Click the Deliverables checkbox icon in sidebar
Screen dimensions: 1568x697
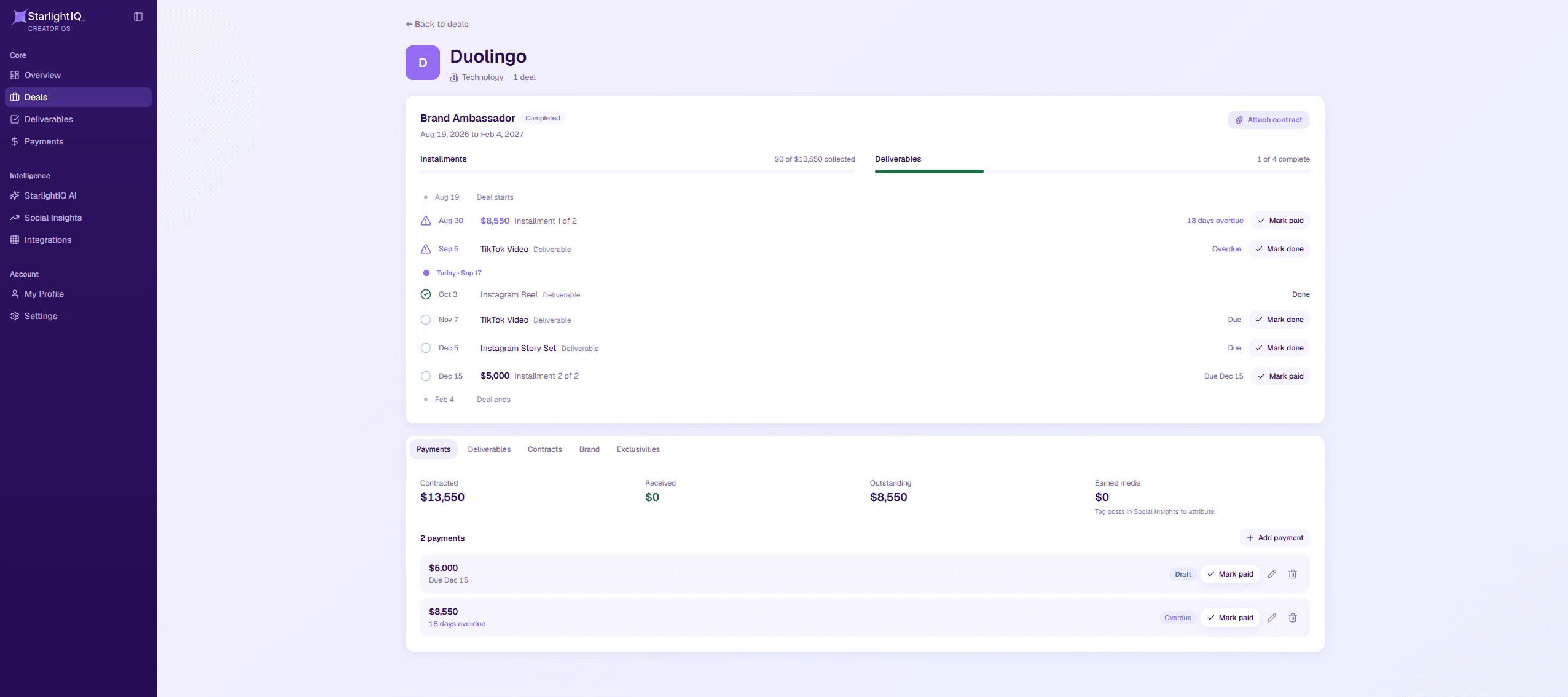[15, 119]
